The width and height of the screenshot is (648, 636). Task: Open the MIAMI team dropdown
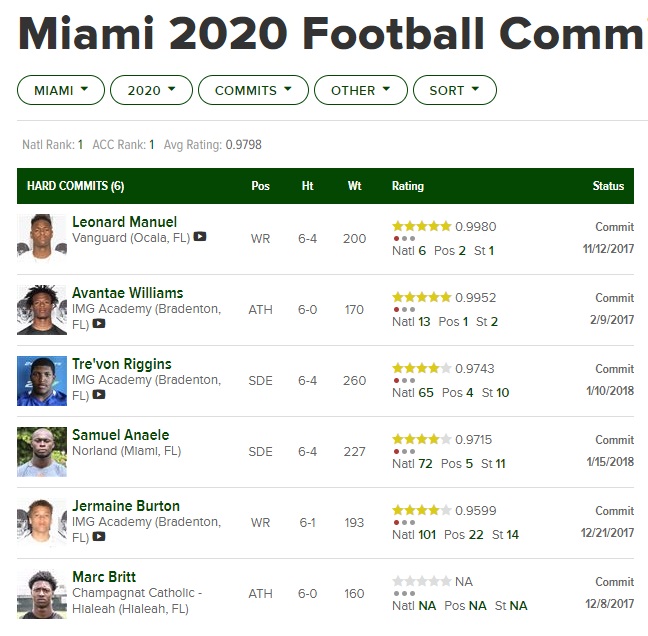coord(61,90)
